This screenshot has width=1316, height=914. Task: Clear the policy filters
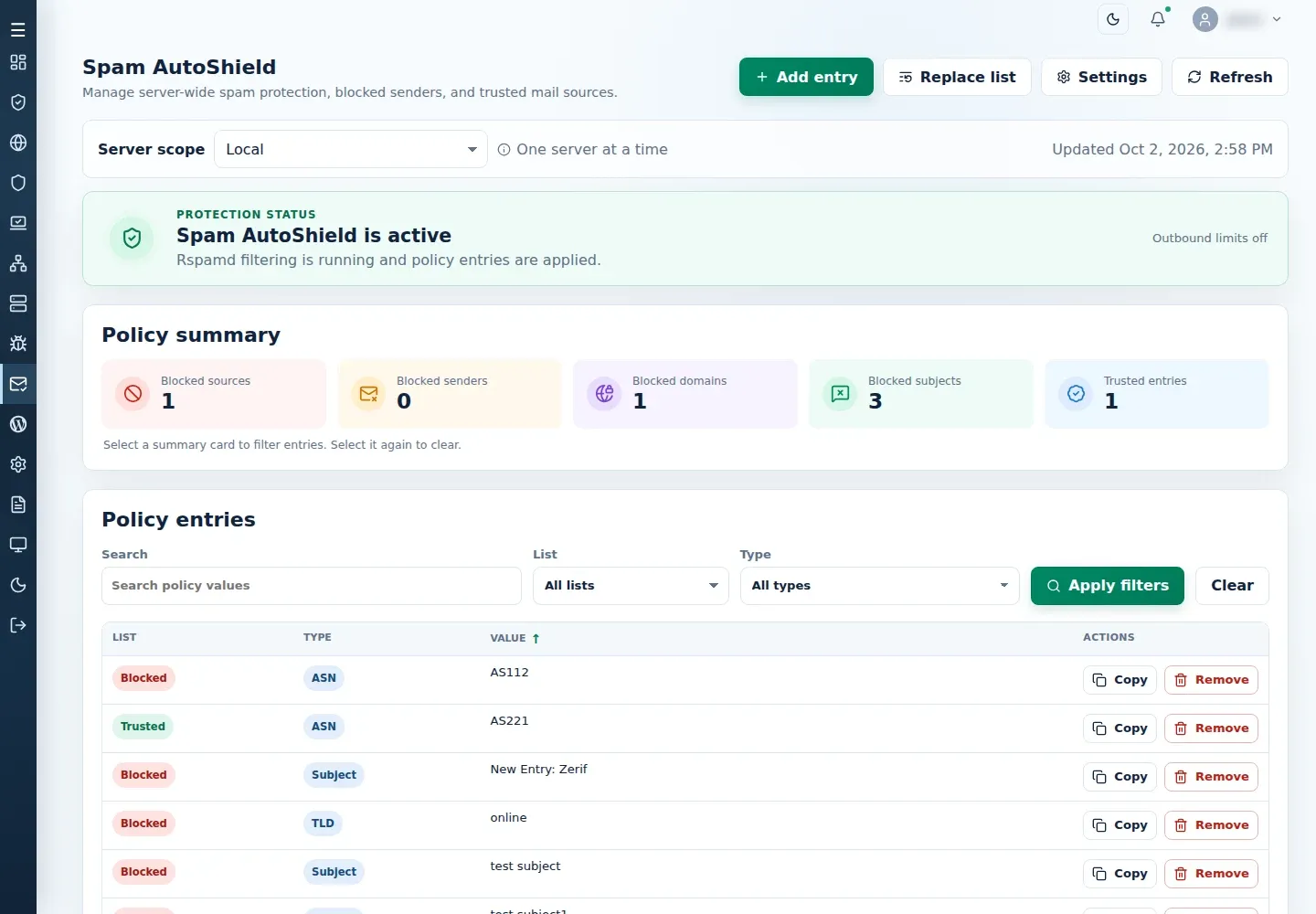pyautogui.click(x=1232, y=586)
